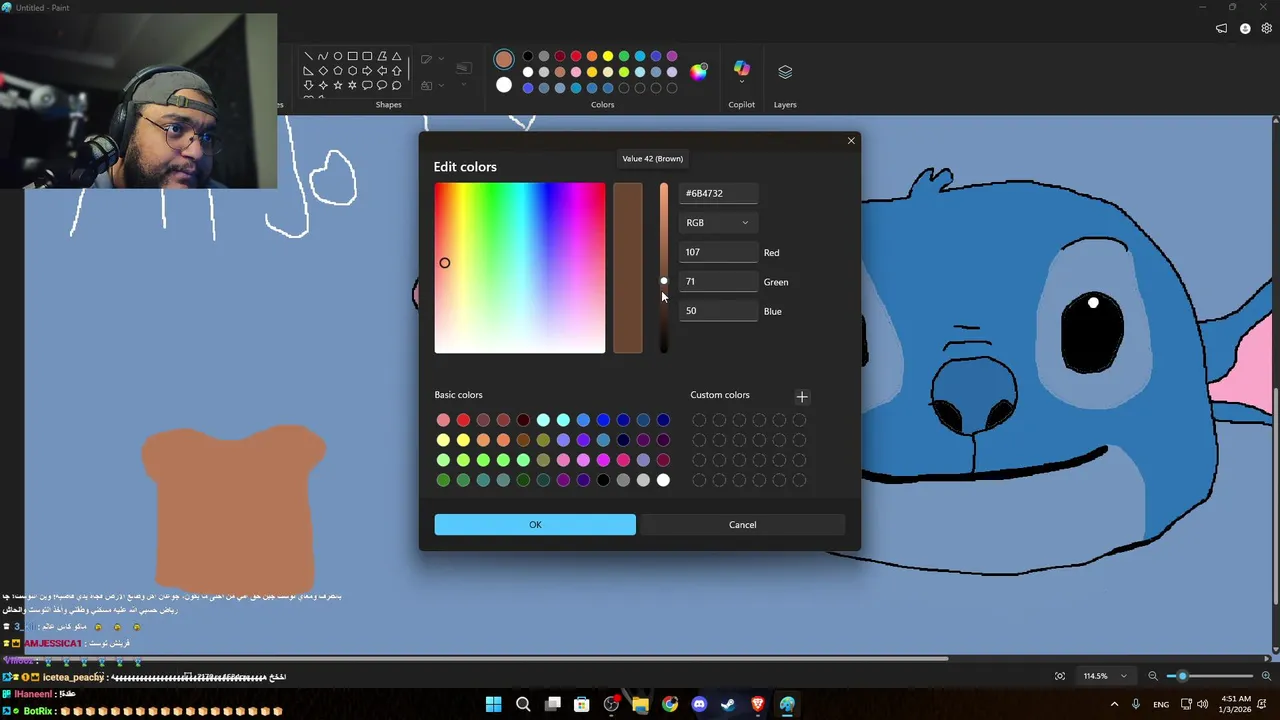Open File Explorer from taskbar
Viewport: 1280px width, 720px height.
(640, 704)
